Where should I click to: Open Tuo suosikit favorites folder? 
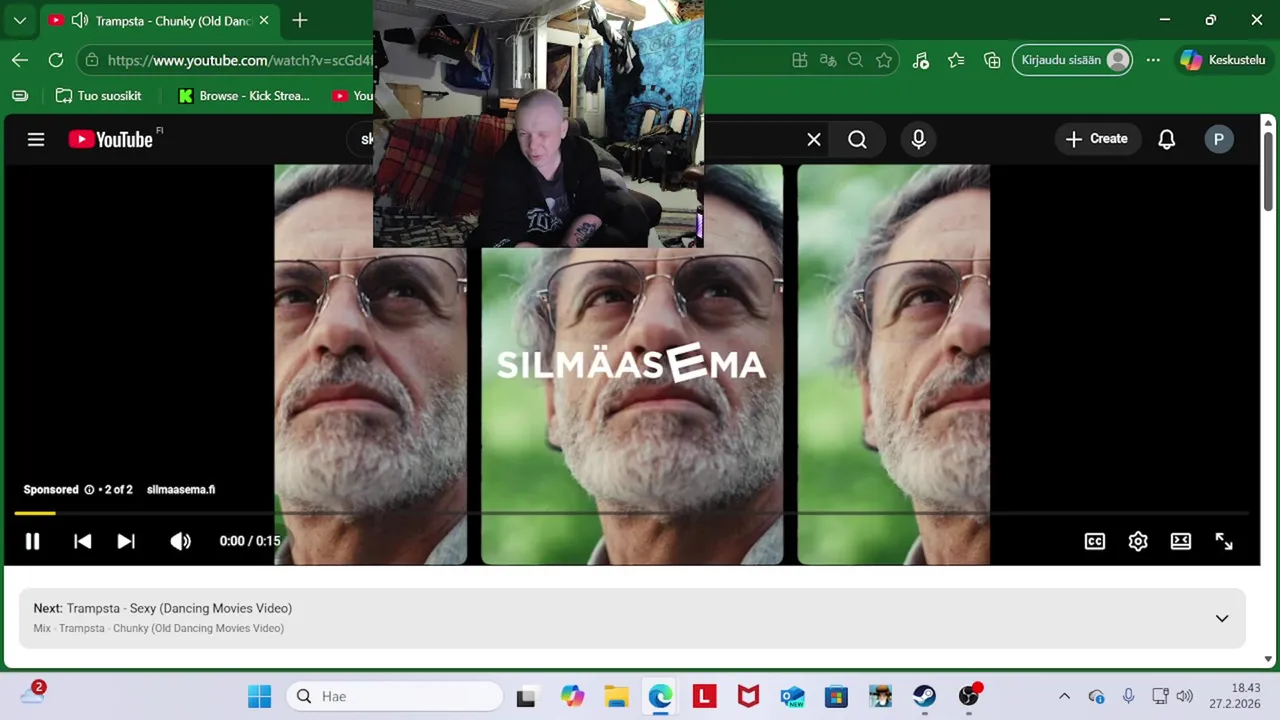point(98,96)
